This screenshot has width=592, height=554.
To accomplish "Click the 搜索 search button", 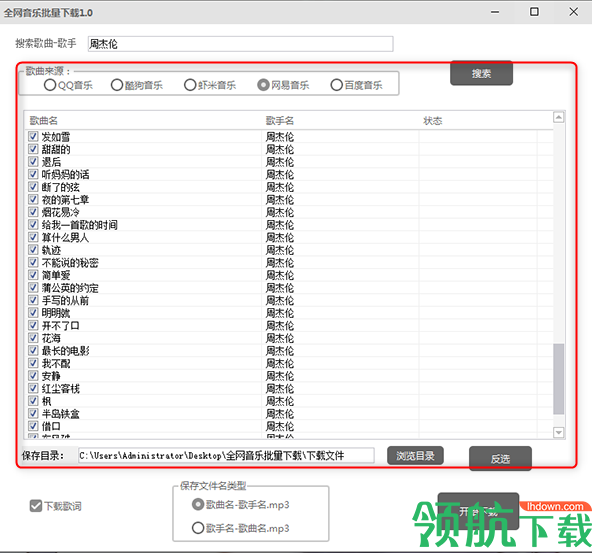I will click(x=481, y=73).
